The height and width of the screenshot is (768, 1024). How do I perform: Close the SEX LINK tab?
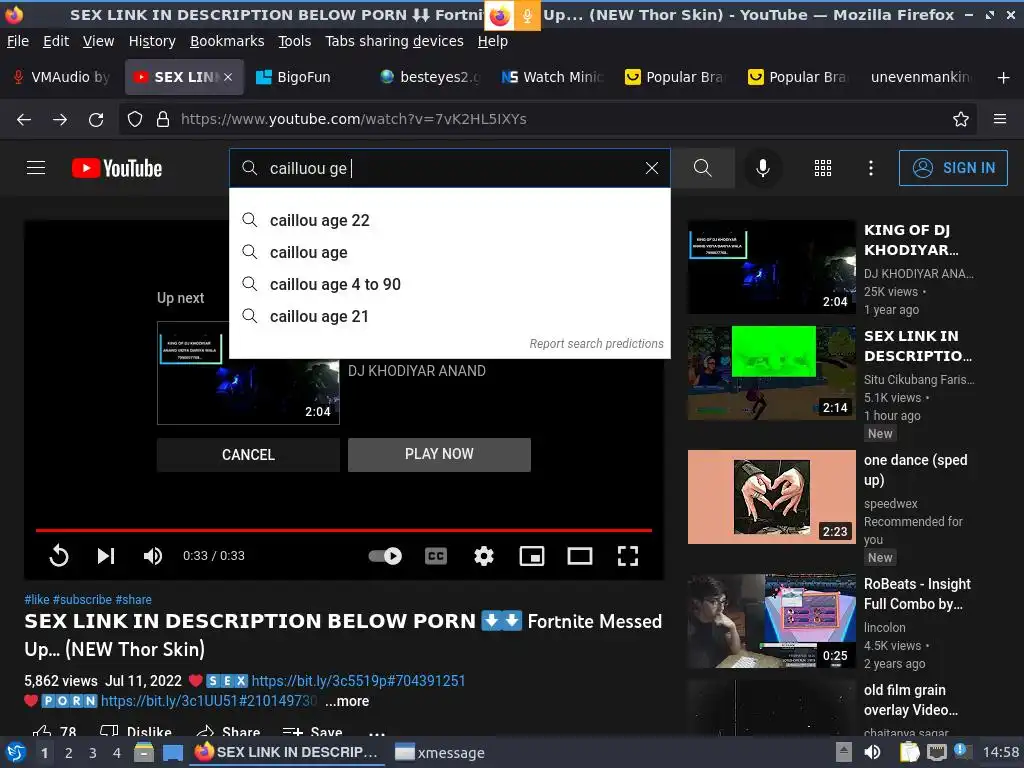point(228,77)
